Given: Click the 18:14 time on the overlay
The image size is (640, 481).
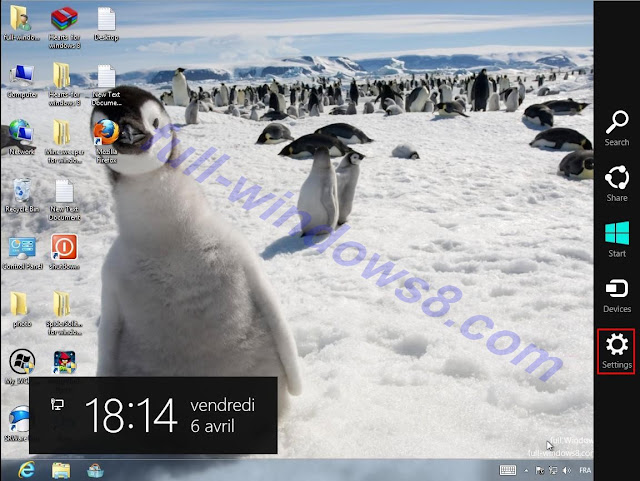Looking at the screenshot, I should tap(131, 415).
